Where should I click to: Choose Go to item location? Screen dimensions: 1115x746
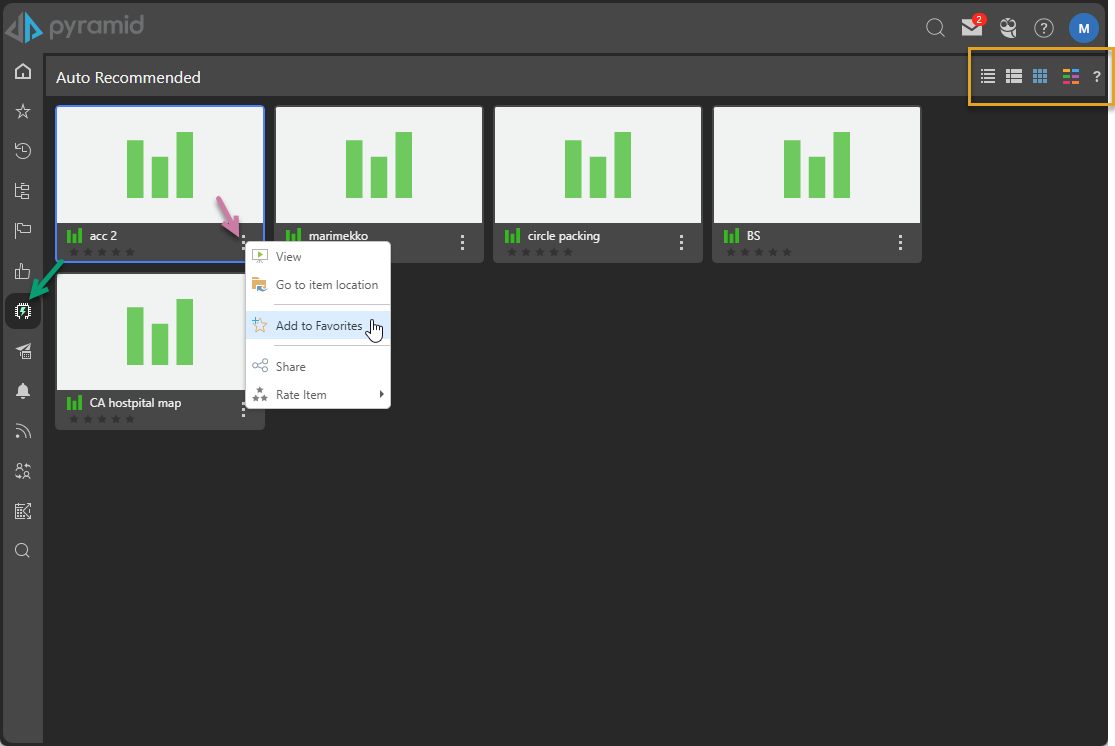[326, 285]
